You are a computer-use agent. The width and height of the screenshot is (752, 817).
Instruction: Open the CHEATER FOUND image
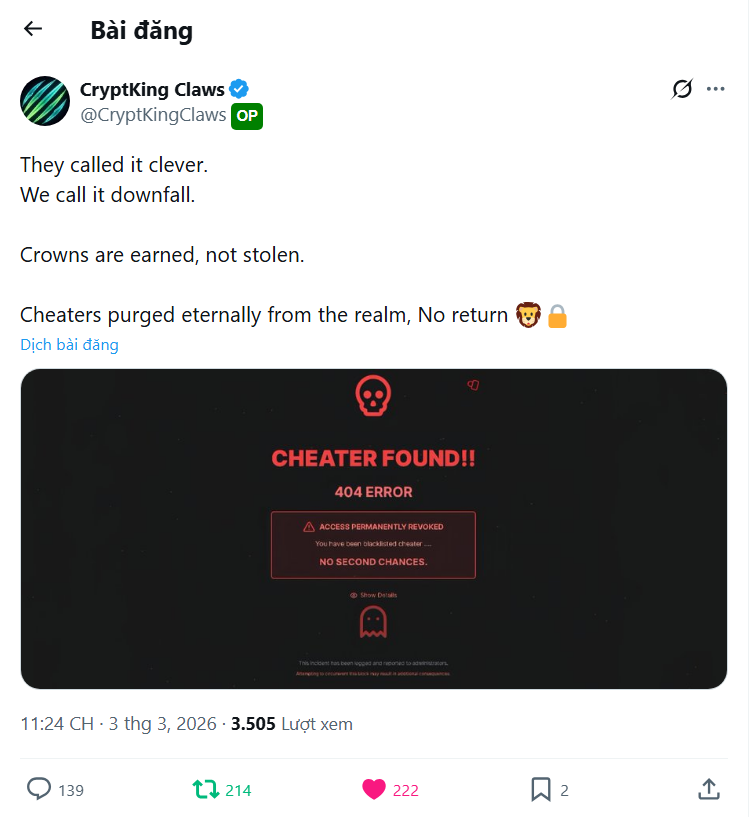(374, 529)
